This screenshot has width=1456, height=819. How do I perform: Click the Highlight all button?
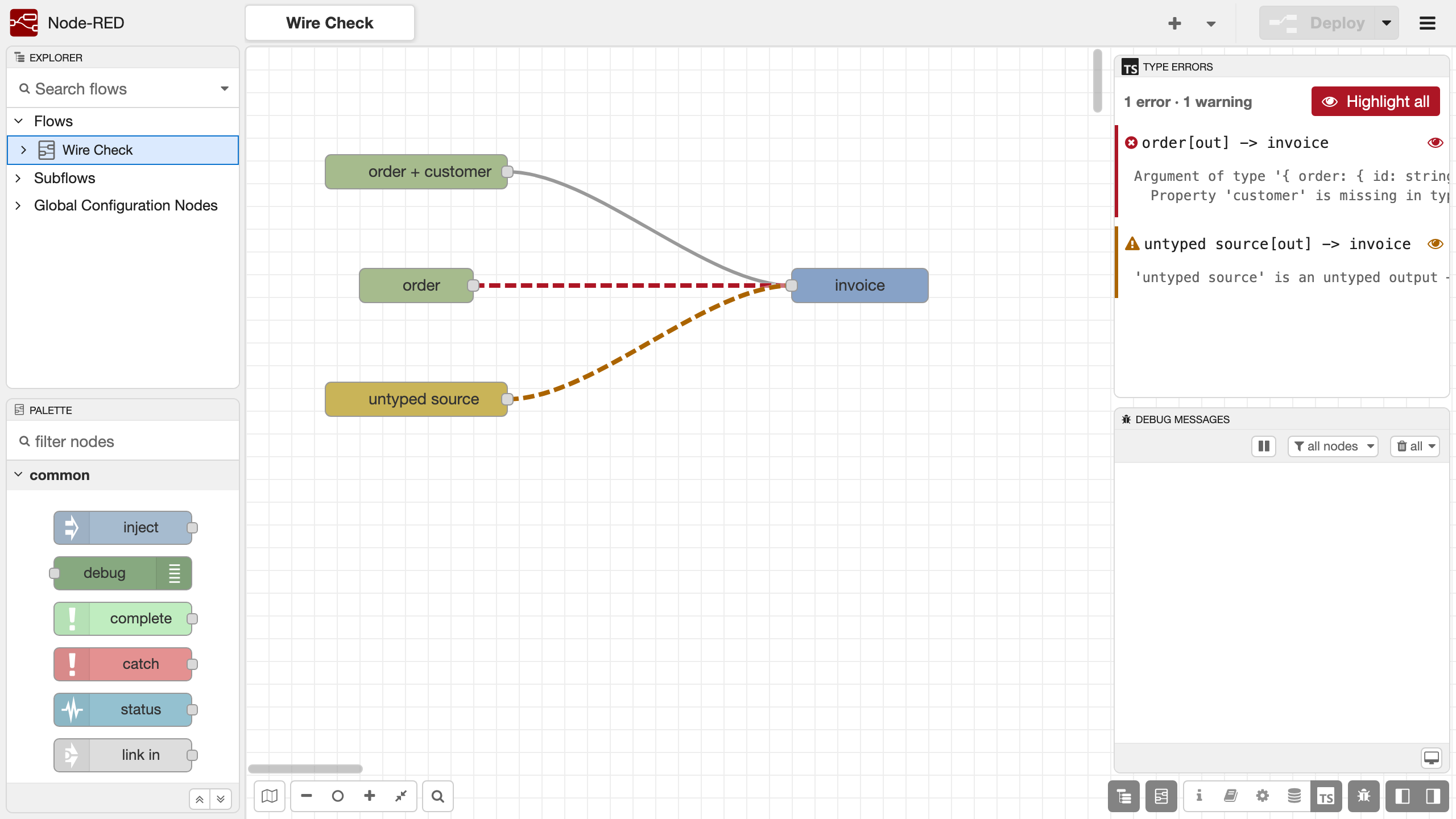(1375, 102)
